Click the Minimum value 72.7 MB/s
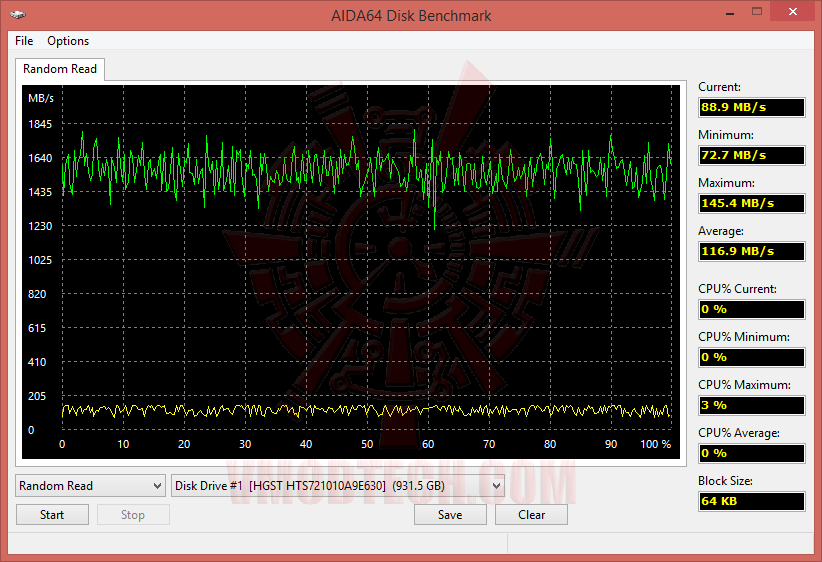 (x=751, y=155)
